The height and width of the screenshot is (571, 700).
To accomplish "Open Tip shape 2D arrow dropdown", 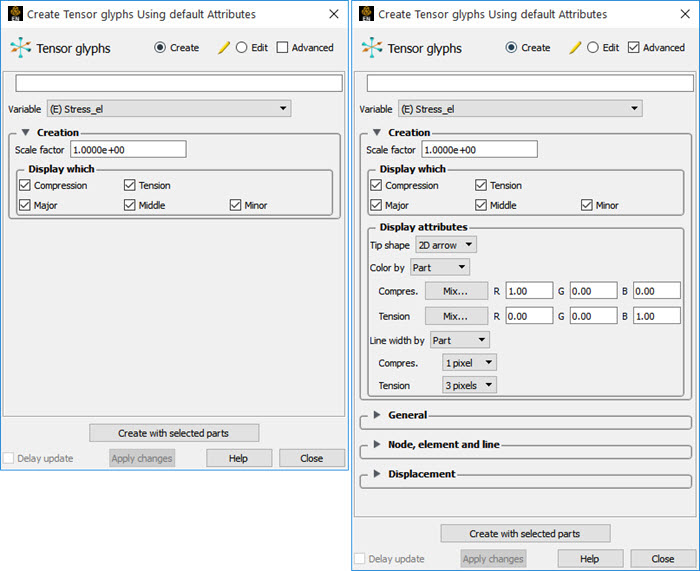I will coord(446,245).
